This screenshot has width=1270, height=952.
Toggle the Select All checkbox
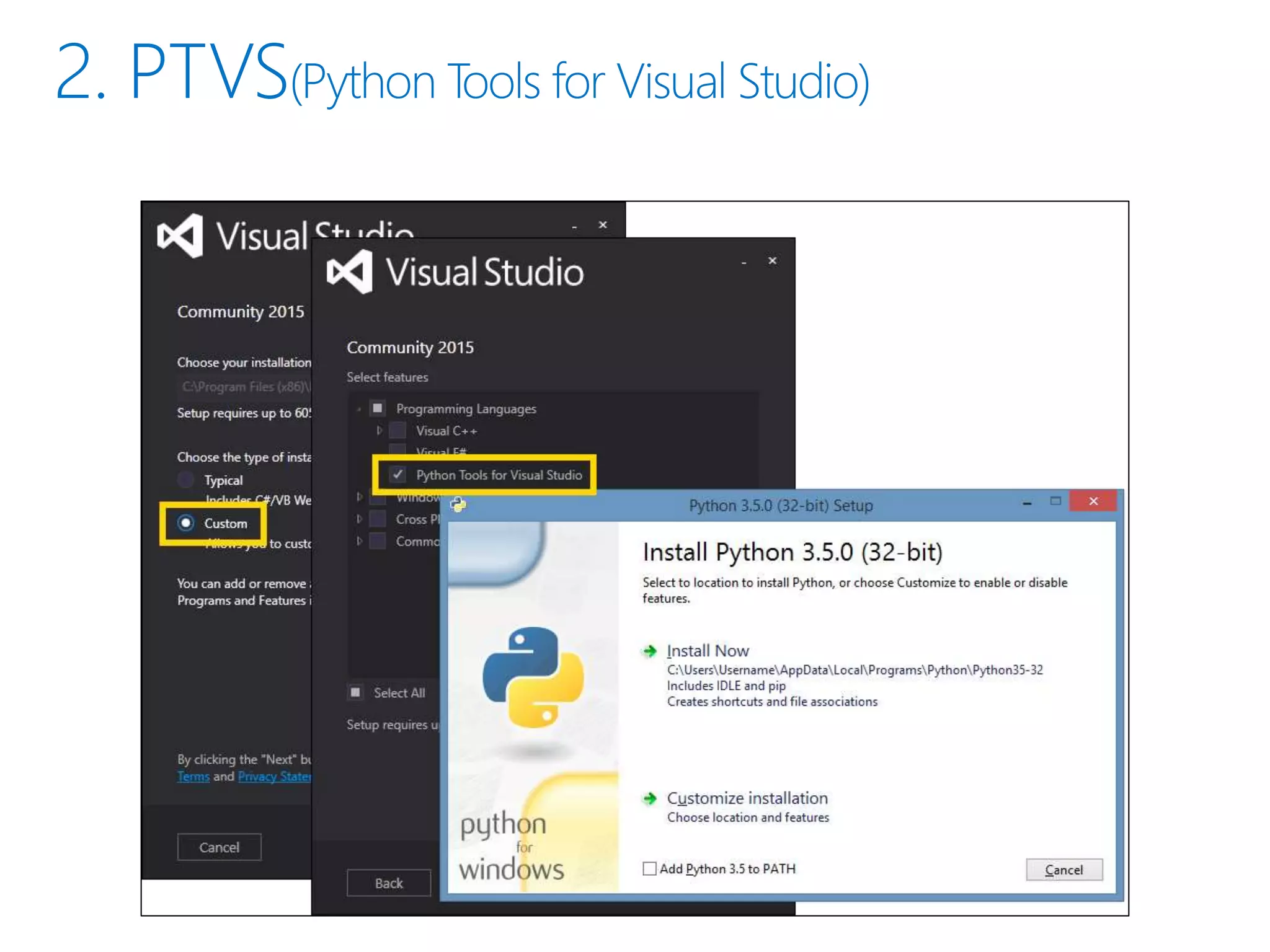pos(355,692)
